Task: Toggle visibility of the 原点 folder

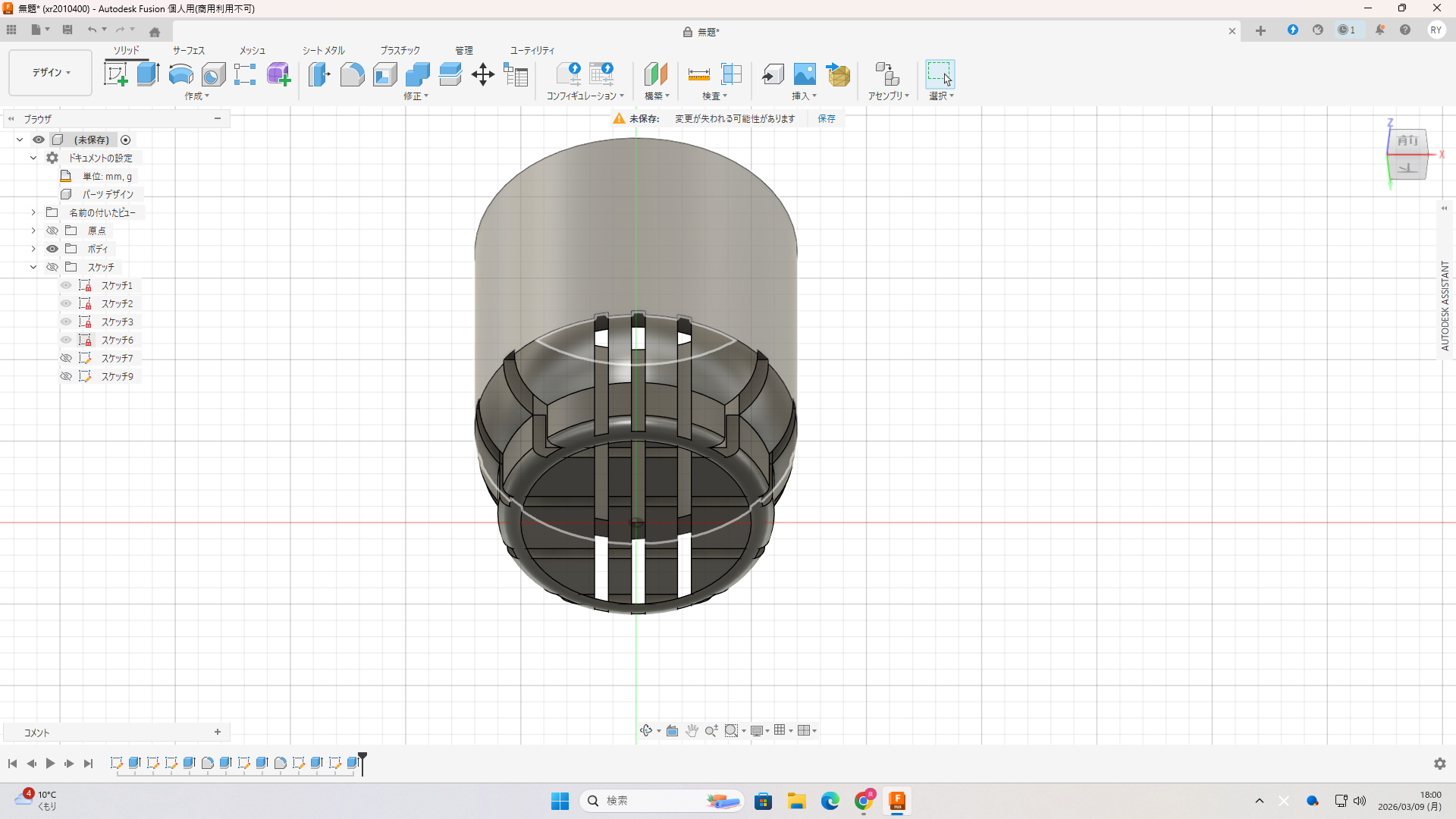Action: tap(52, 231)
